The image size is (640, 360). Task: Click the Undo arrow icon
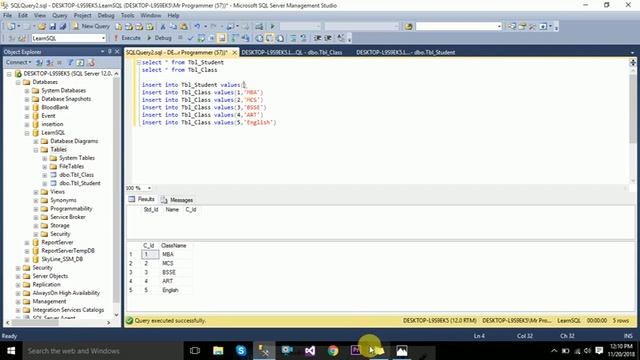(x=197, y=27)
